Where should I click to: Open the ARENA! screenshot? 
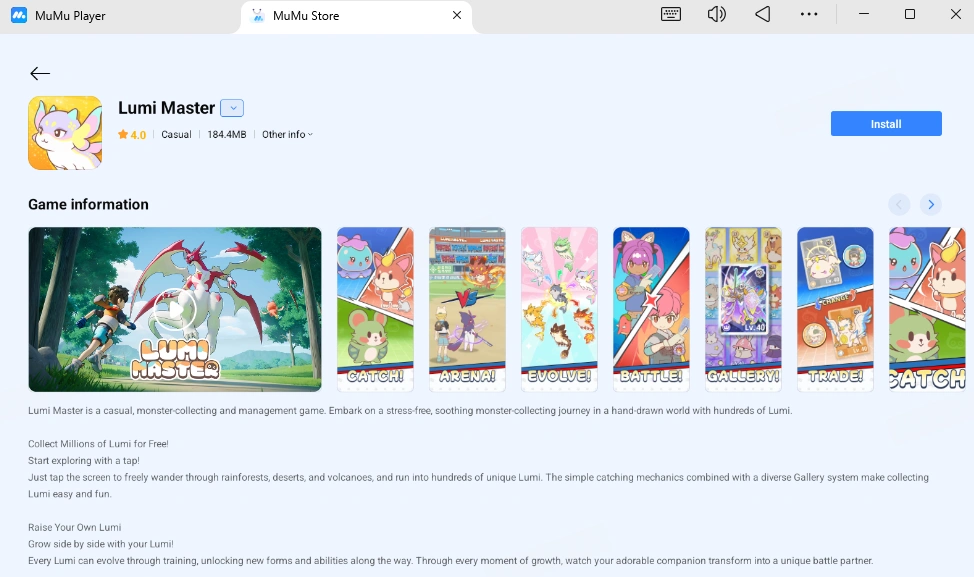[x=467, y=309]
